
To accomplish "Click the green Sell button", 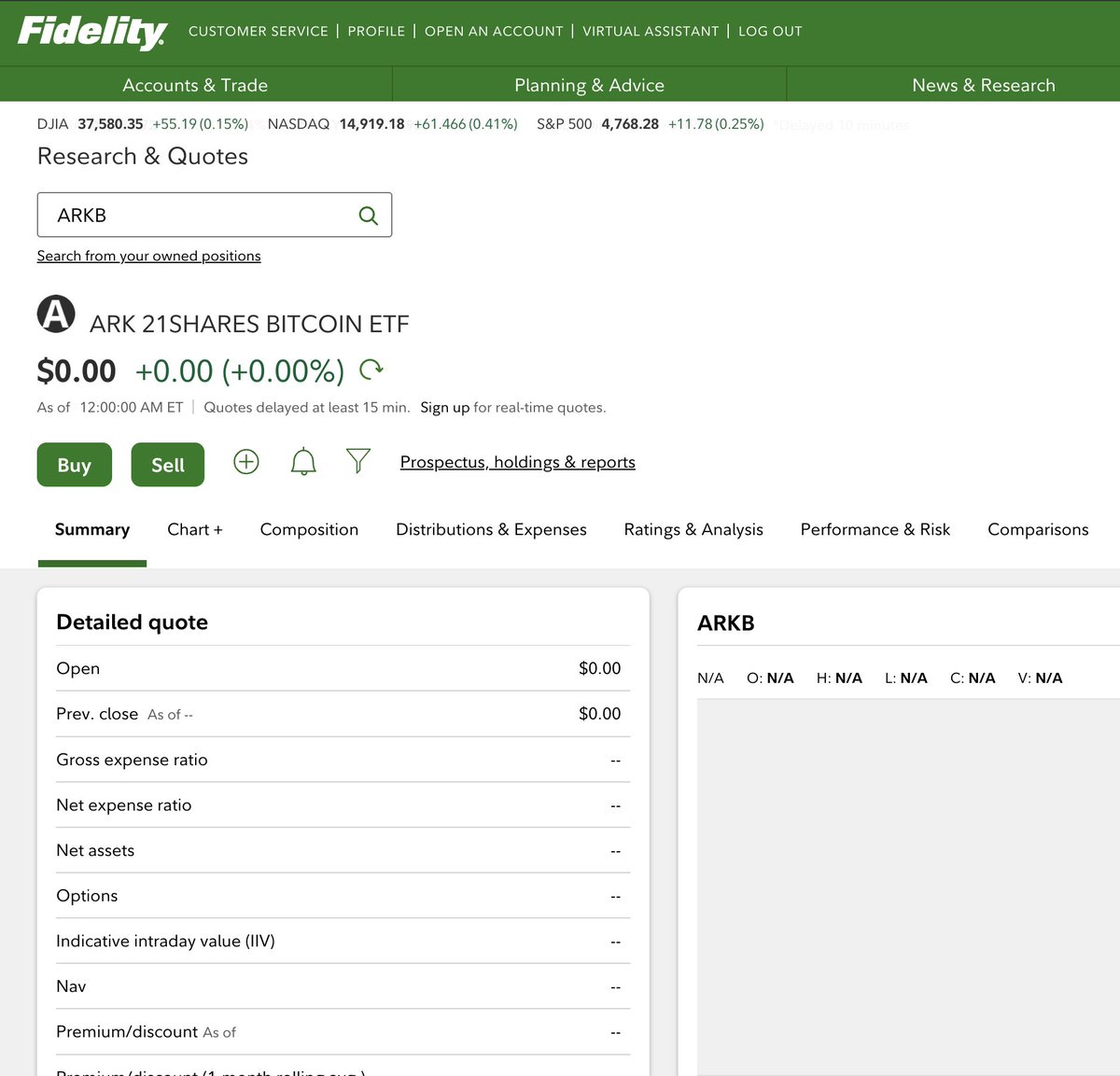I will [x=168, y=465].
